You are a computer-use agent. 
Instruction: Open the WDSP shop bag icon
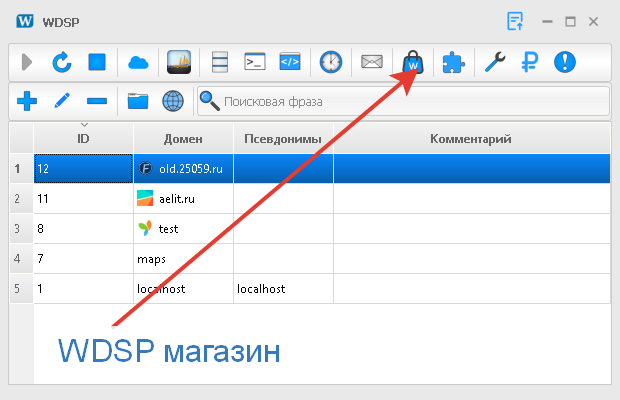(413, 62)
